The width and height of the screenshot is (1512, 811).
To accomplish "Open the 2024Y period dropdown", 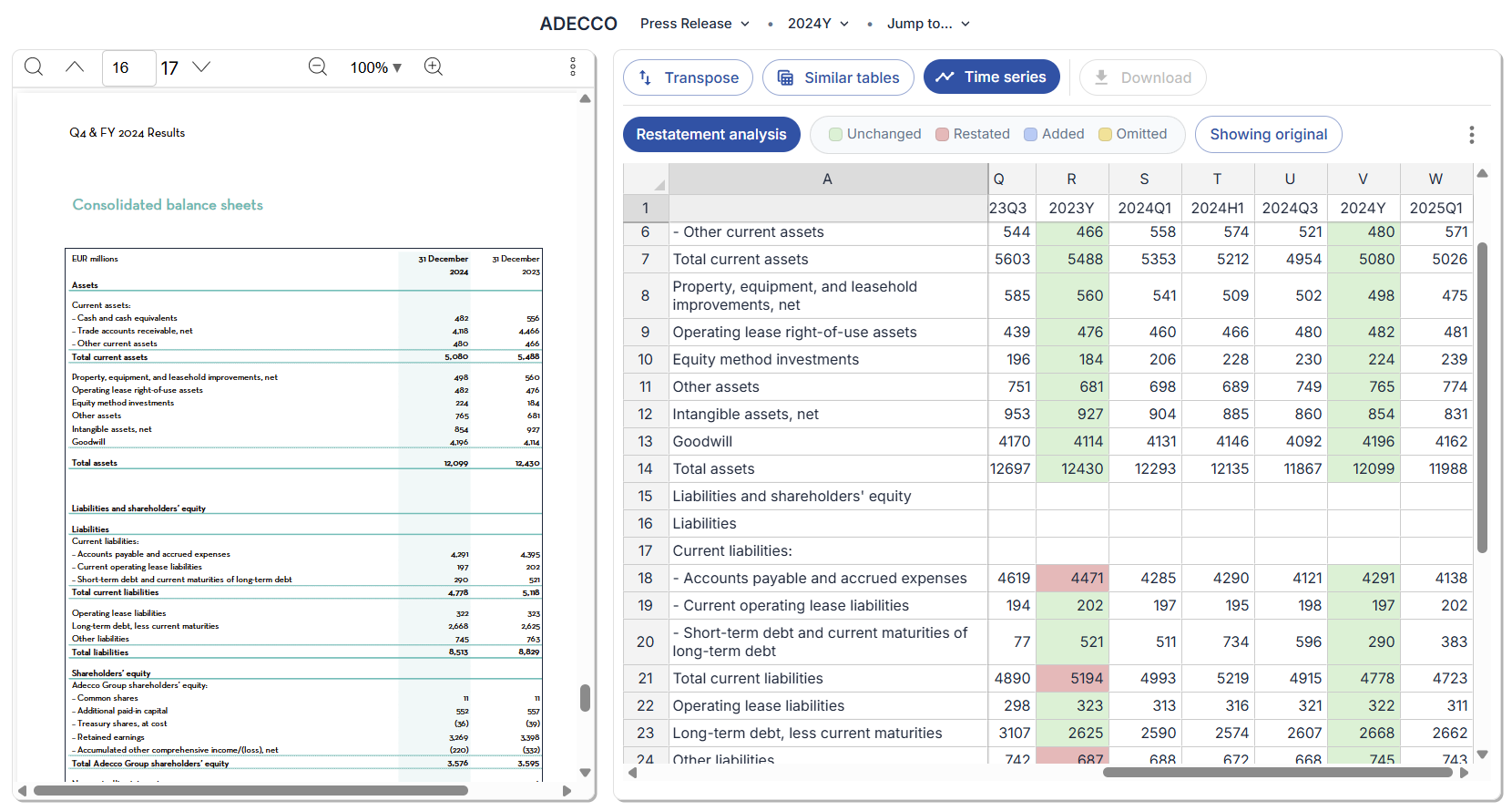I will [817, 24].
